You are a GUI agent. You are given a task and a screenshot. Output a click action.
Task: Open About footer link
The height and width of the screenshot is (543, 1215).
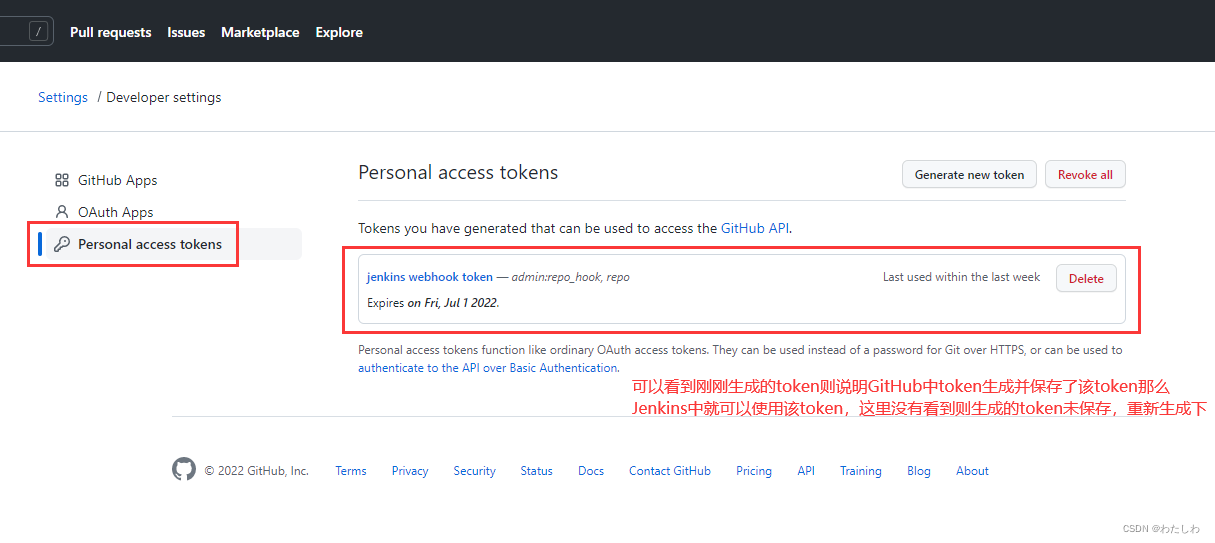(972, 471)
